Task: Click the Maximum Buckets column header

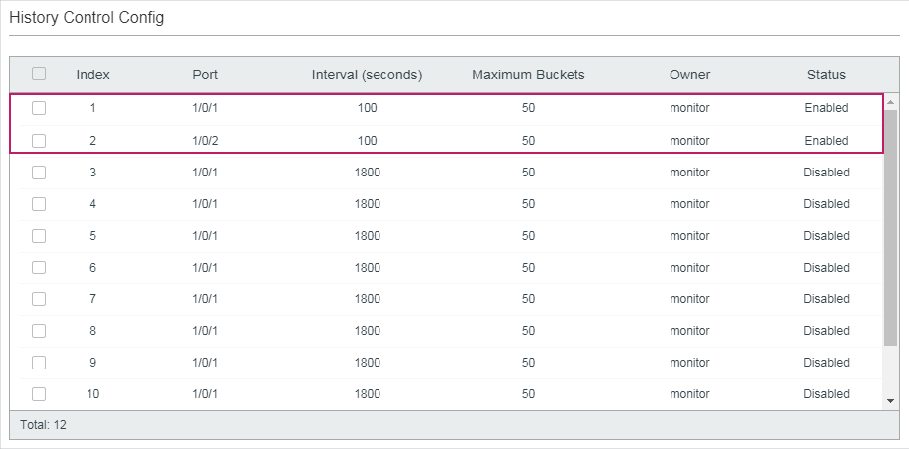Action: coord(528,75)
